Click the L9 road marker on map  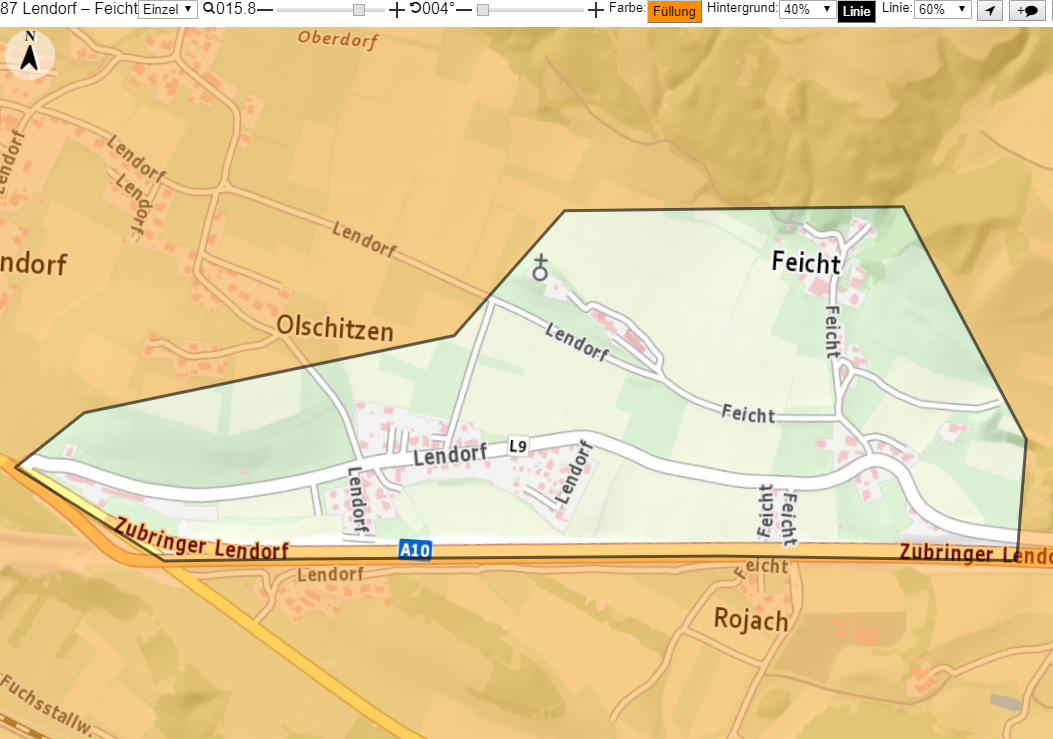click(x=518, y=445)
